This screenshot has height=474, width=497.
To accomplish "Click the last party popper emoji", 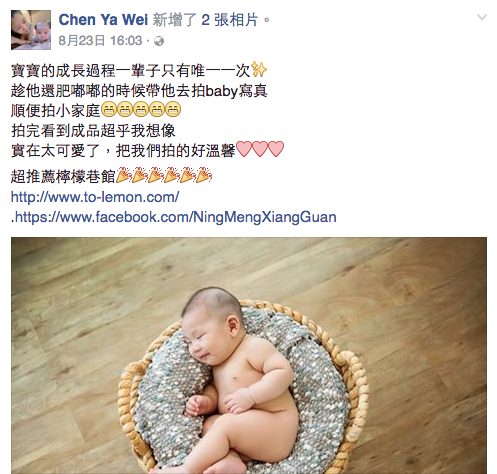I will [204, 175].
